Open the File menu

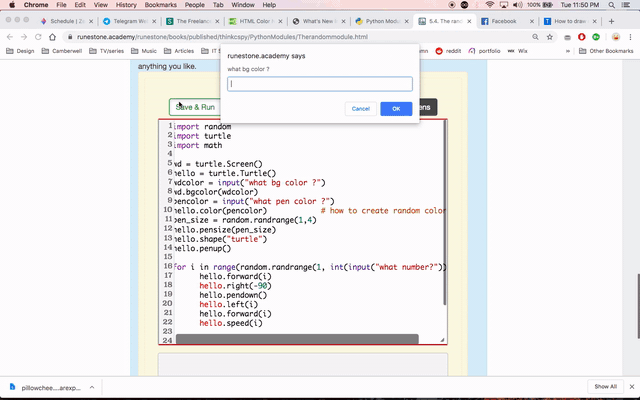click(61, 5)
